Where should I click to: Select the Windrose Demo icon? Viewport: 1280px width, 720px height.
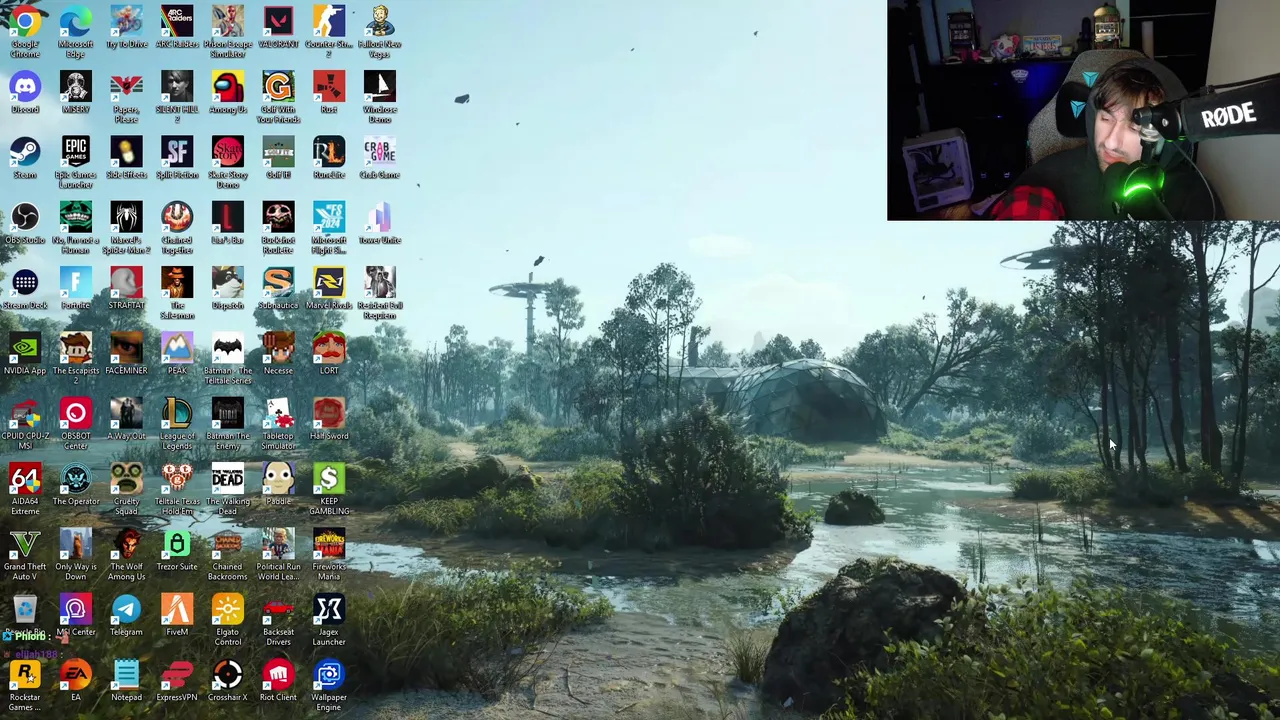coord(380,97)
